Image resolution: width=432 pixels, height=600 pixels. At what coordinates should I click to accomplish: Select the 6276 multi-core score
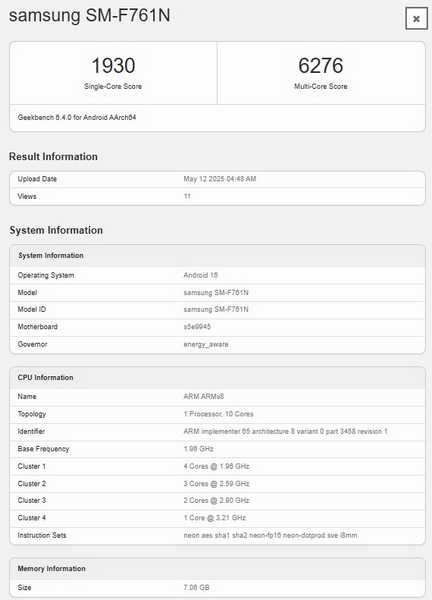[x=321, y=65]
